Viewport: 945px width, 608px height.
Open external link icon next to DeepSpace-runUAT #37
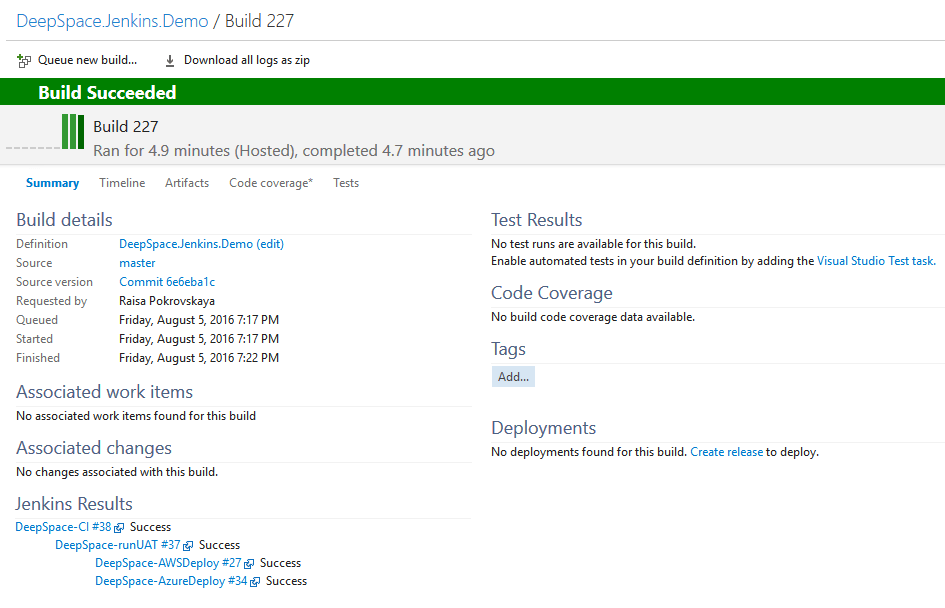tap(188, 546)
